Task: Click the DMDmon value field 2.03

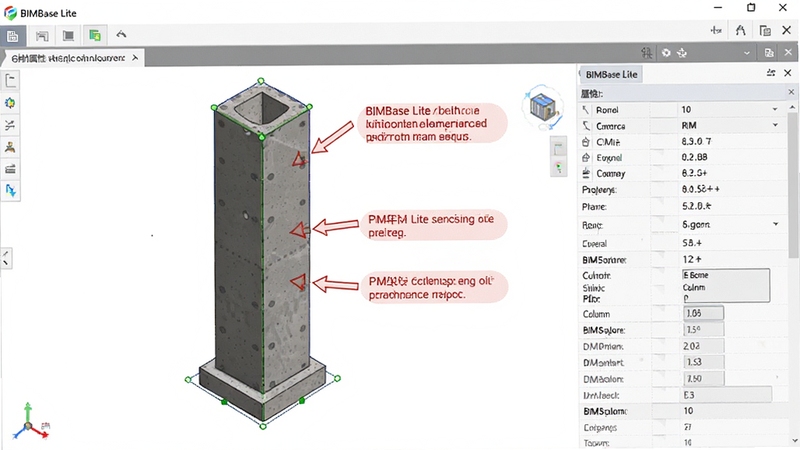Action: [703, 345]
